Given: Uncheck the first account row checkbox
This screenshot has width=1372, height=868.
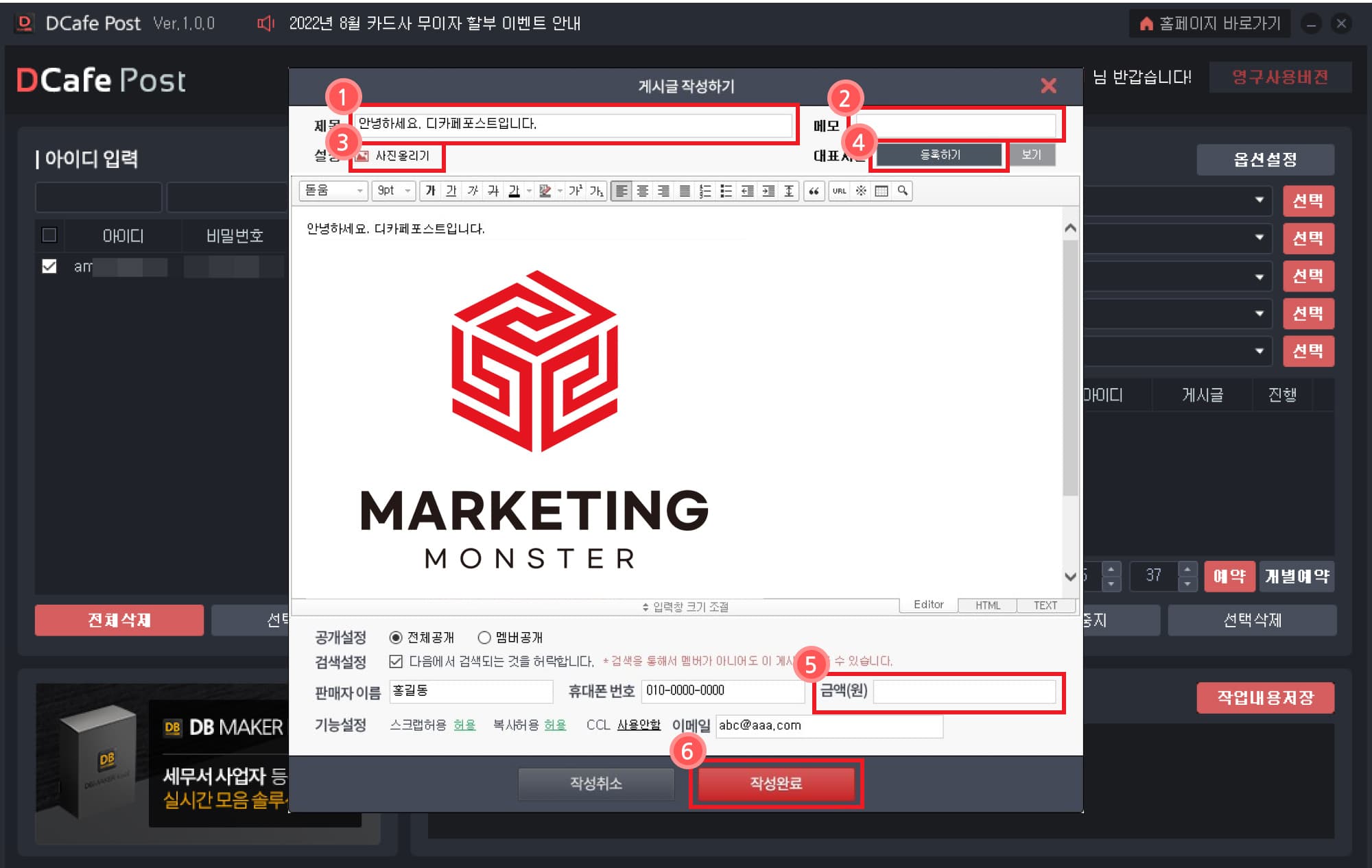Looking at the screenshot, I should pos(49,266).
